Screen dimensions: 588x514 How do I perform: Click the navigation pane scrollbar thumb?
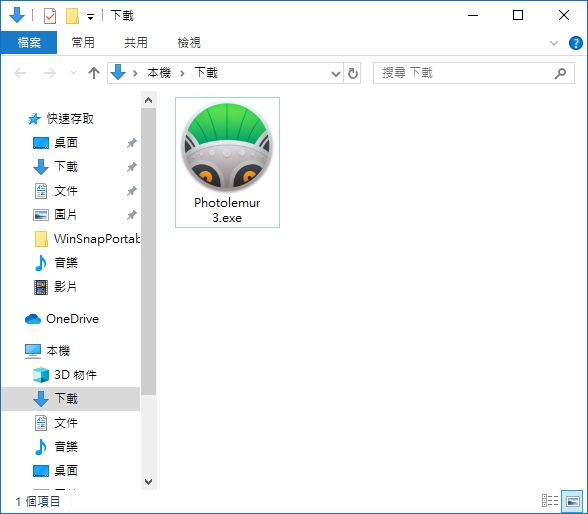148,251
